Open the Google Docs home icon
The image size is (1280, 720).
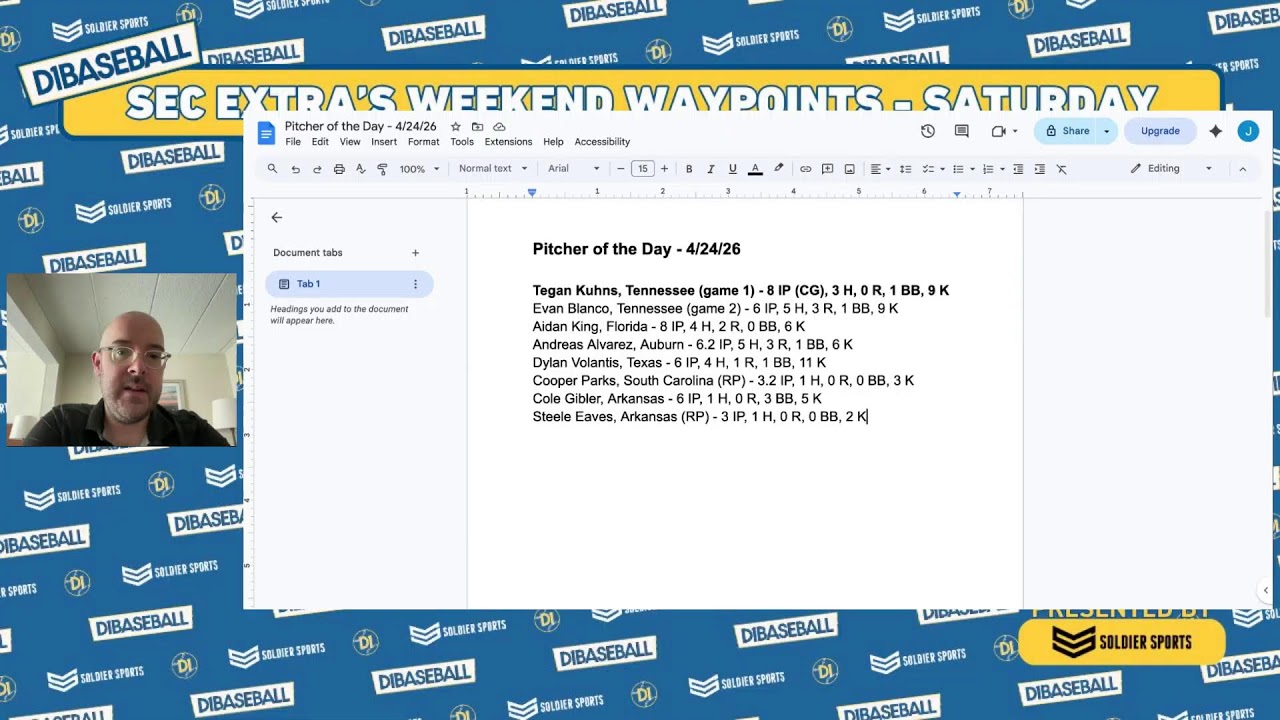(266, 132)
